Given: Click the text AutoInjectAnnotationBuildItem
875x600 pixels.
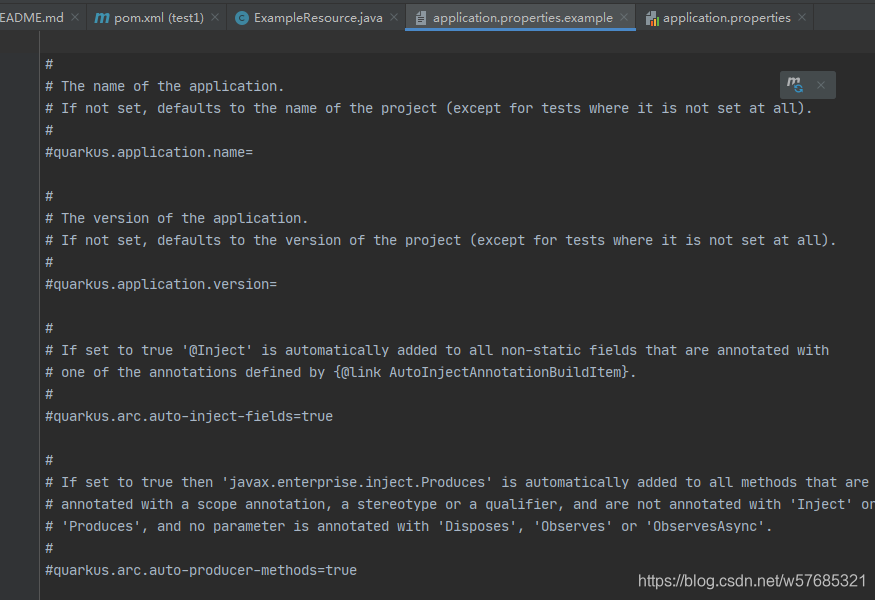Looking at the screenshot, I should coord(506,372).
